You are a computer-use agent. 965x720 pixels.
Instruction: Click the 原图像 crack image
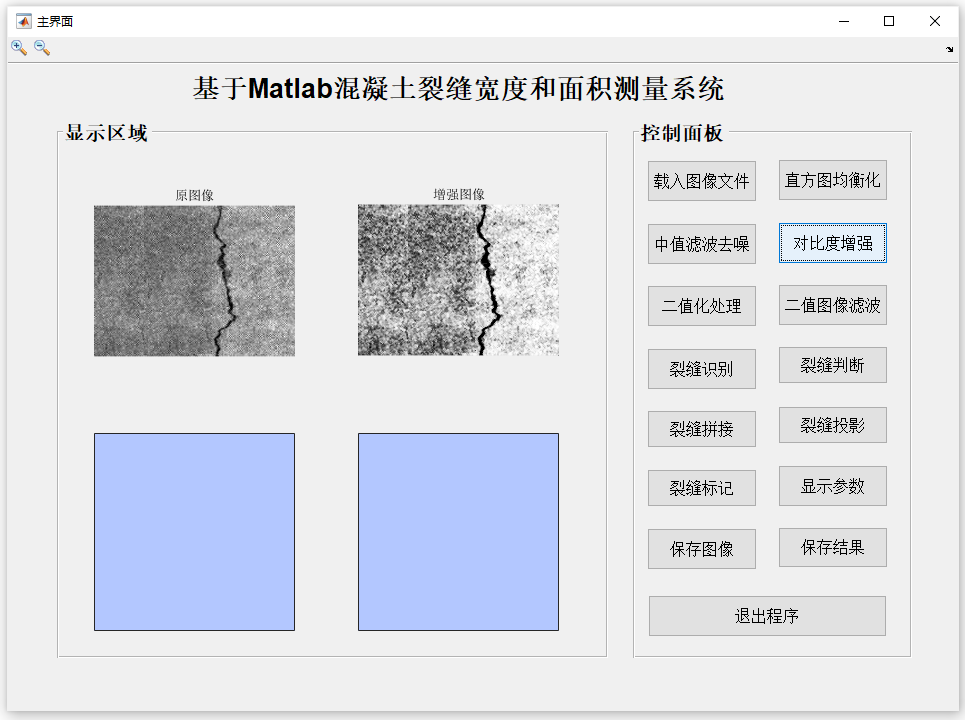(194, 281)
